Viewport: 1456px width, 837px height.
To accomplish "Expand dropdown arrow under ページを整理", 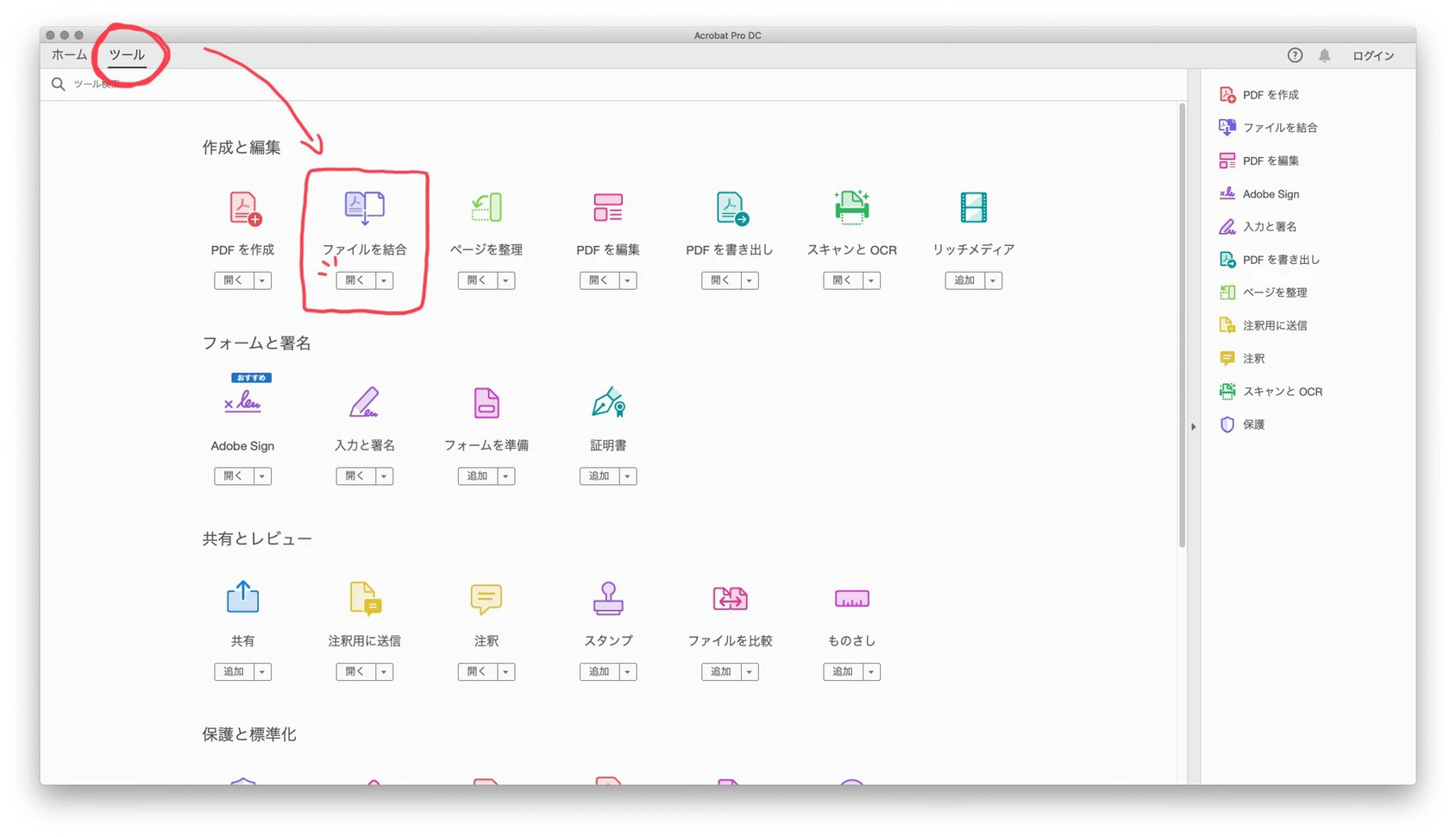I will coord(506,280).
